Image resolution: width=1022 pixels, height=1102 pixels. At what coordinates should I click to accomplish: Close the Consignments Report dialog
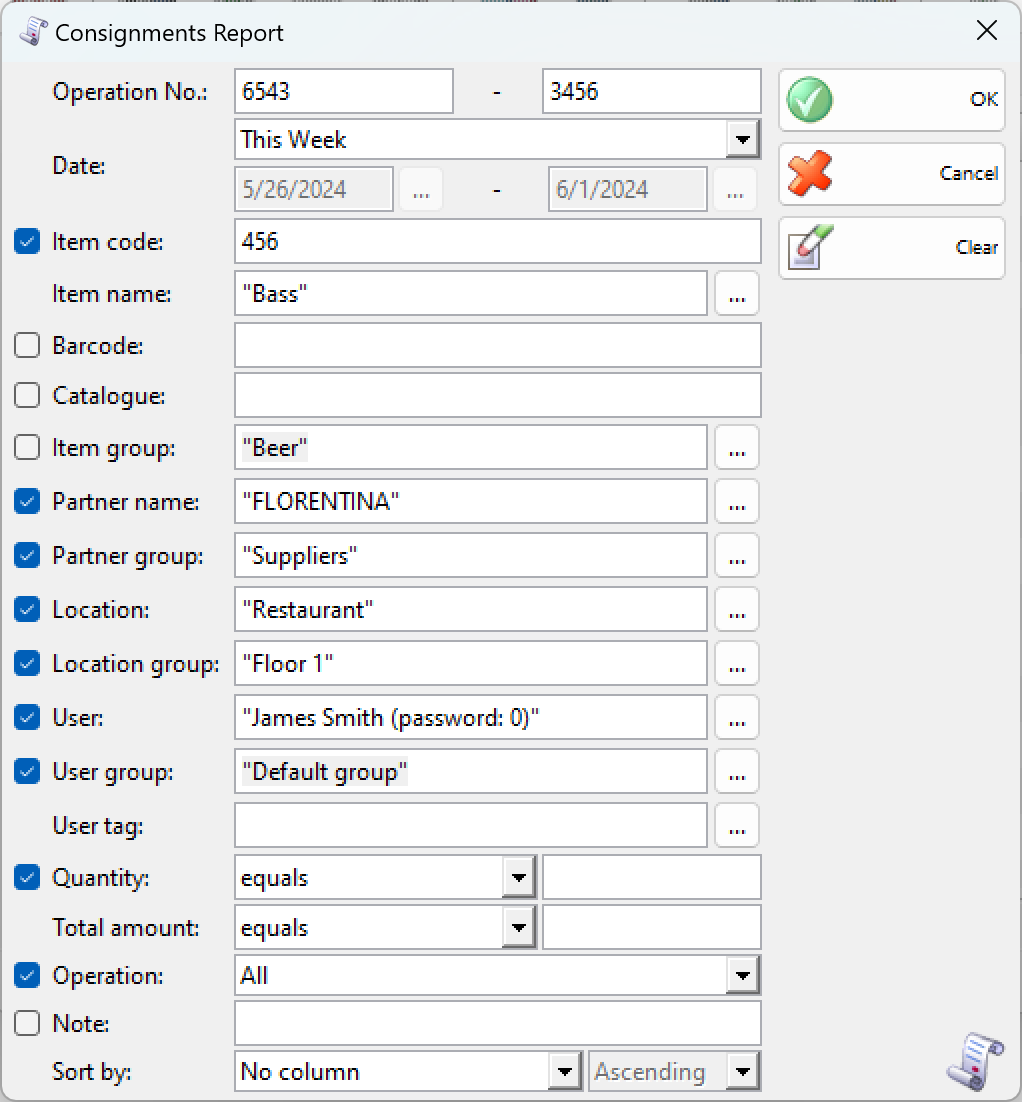(987, 30)
